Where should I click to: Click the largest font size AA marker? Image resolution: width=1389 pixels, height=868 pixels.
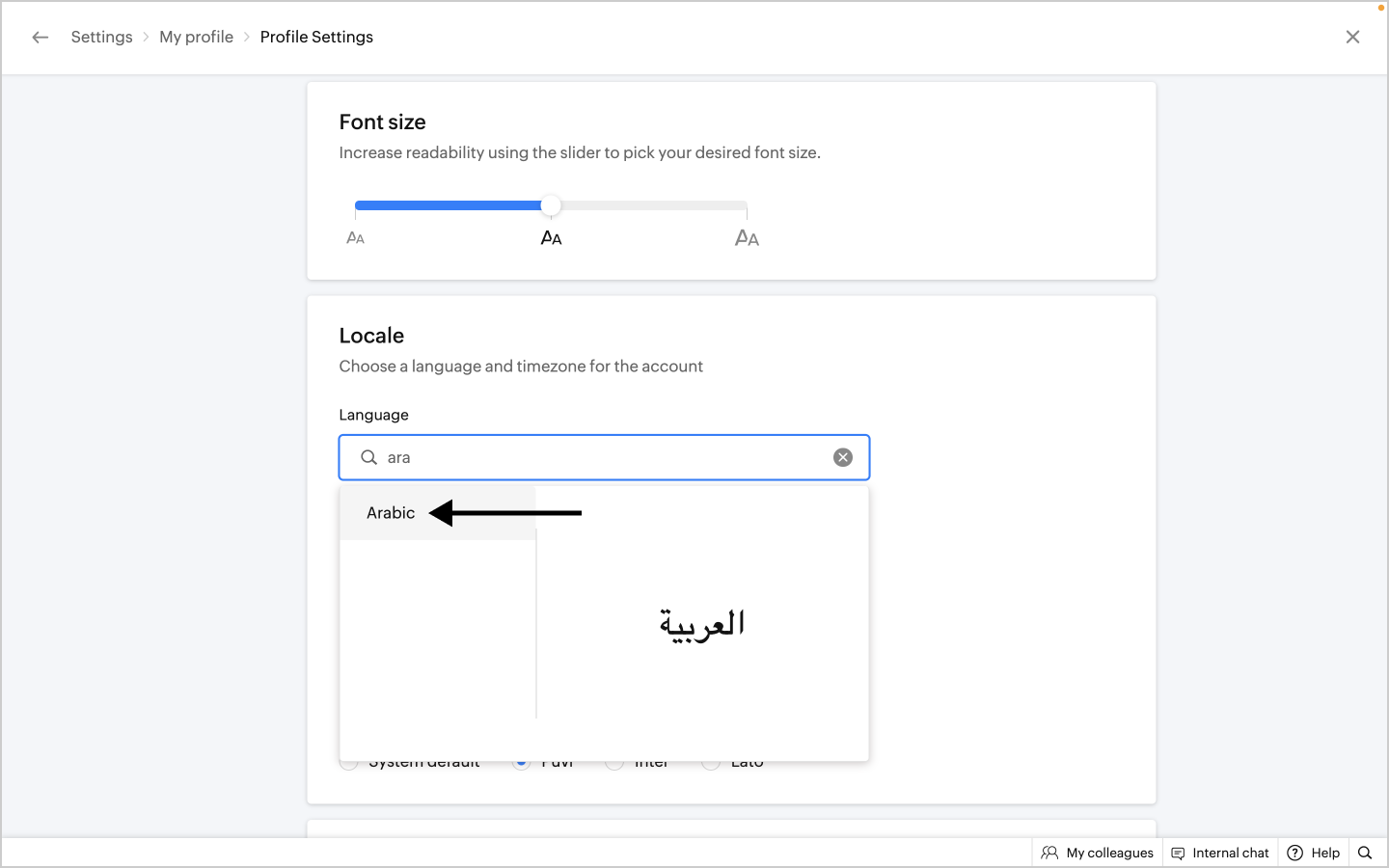click(747, 238)
